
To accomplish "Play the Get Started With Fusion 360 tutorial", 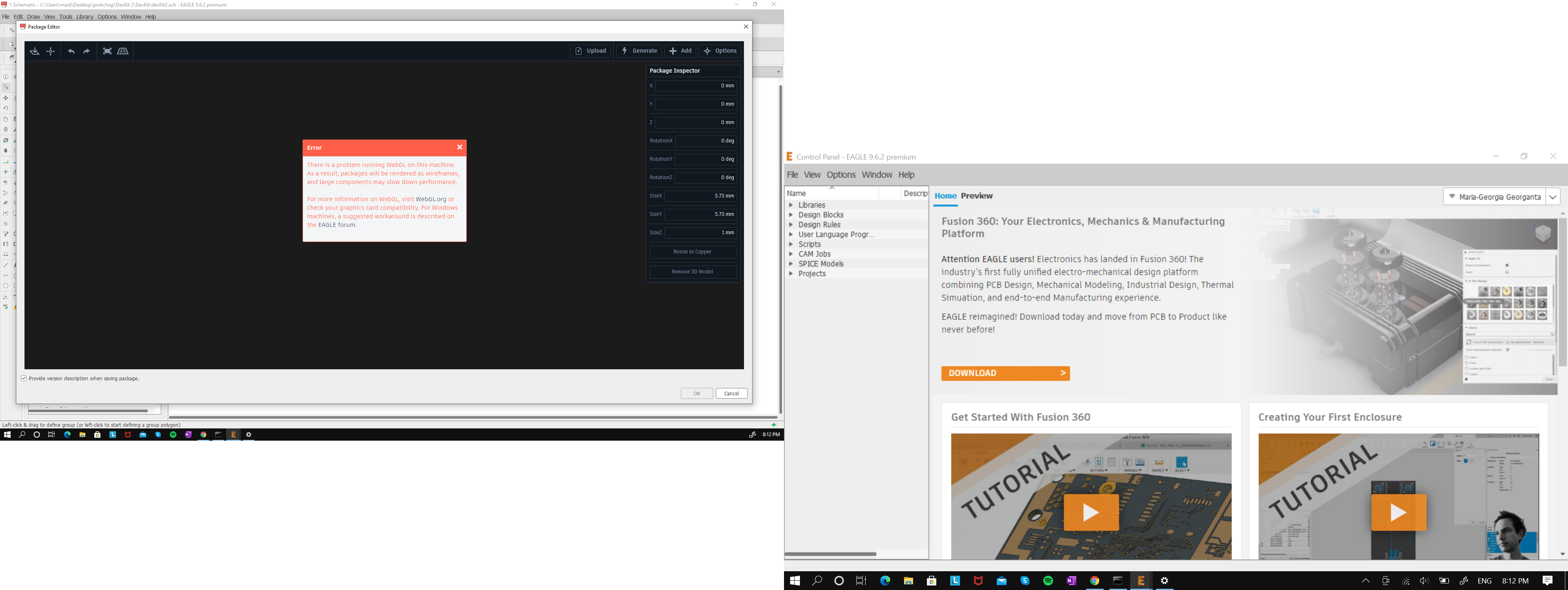I will click(x=1091, y=512).
